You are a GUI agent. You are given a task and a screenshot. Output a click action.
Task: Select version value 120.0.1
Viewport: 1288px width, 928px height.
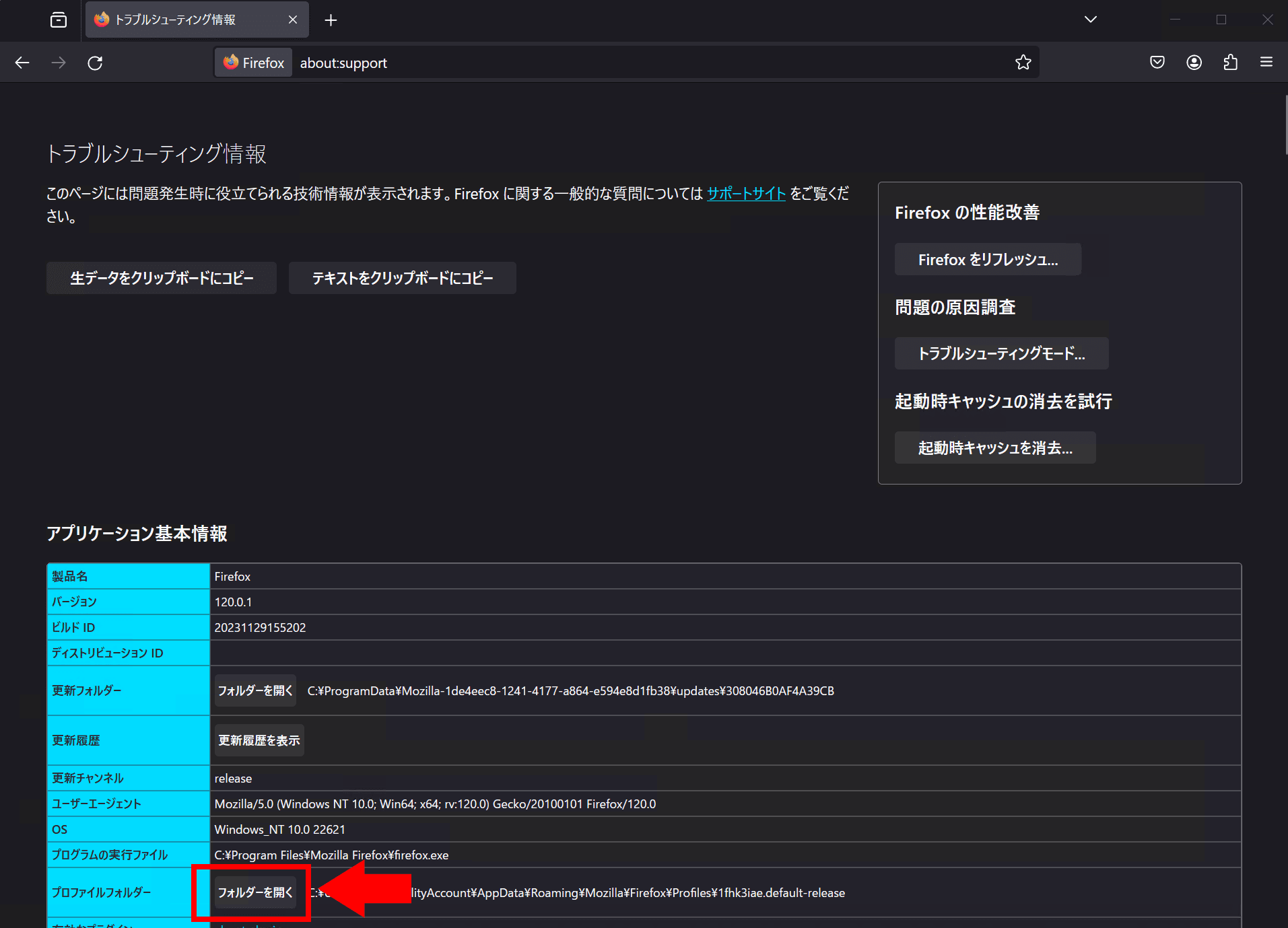(x=233, y=602)
